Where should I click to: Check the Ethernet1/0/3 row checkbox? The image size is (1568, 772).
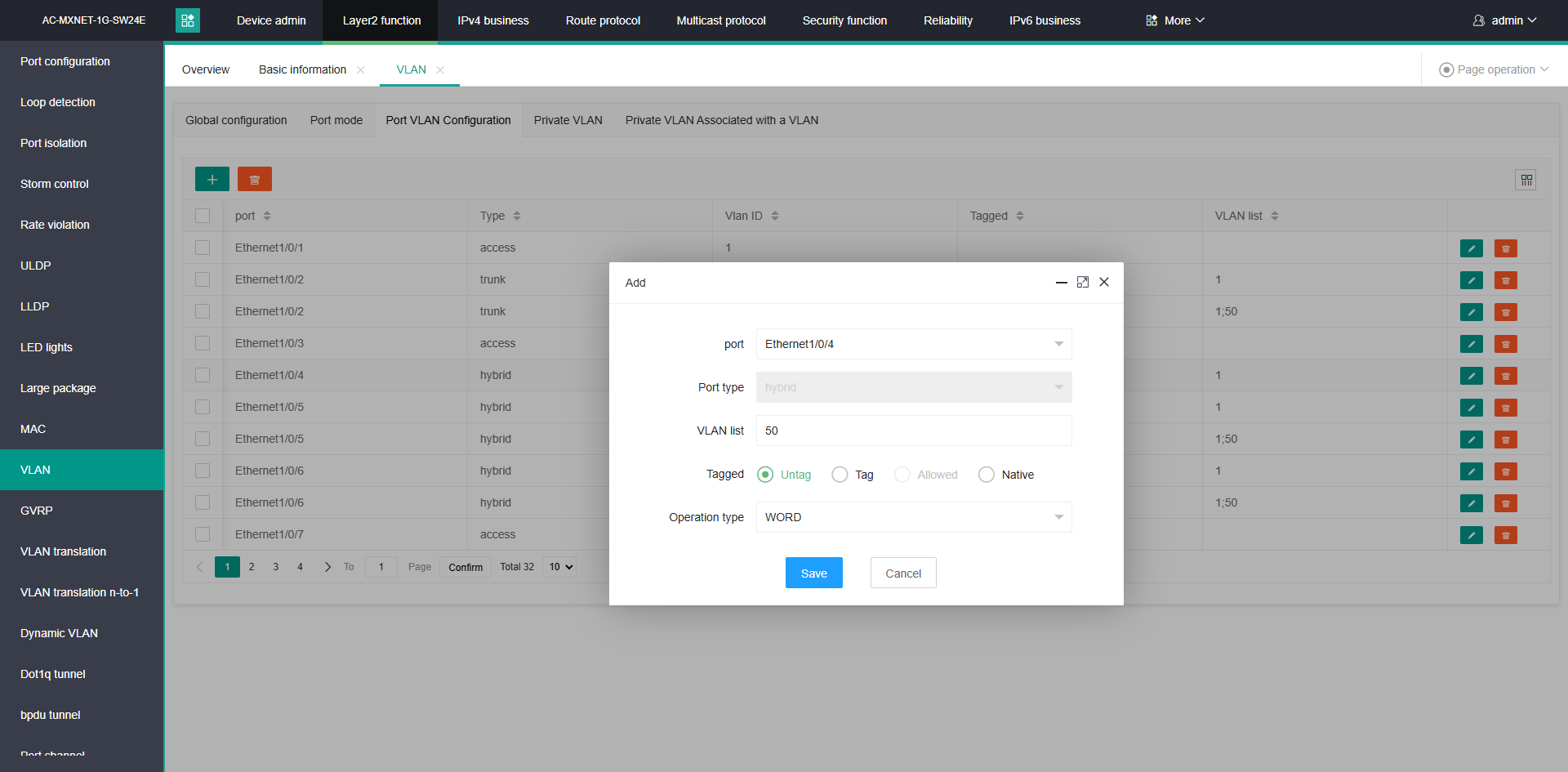point(203,343)
